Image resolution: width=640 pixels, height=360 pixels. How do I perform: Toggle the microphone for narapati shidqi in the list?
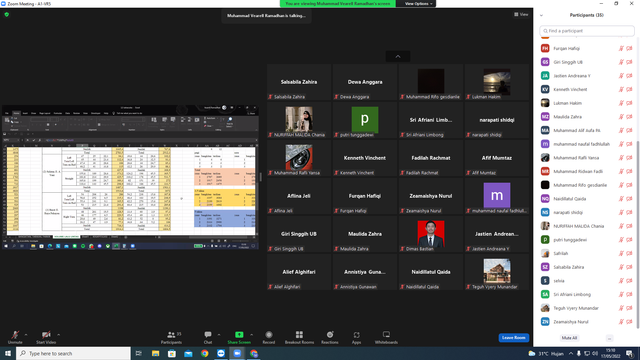pos(621,212)
